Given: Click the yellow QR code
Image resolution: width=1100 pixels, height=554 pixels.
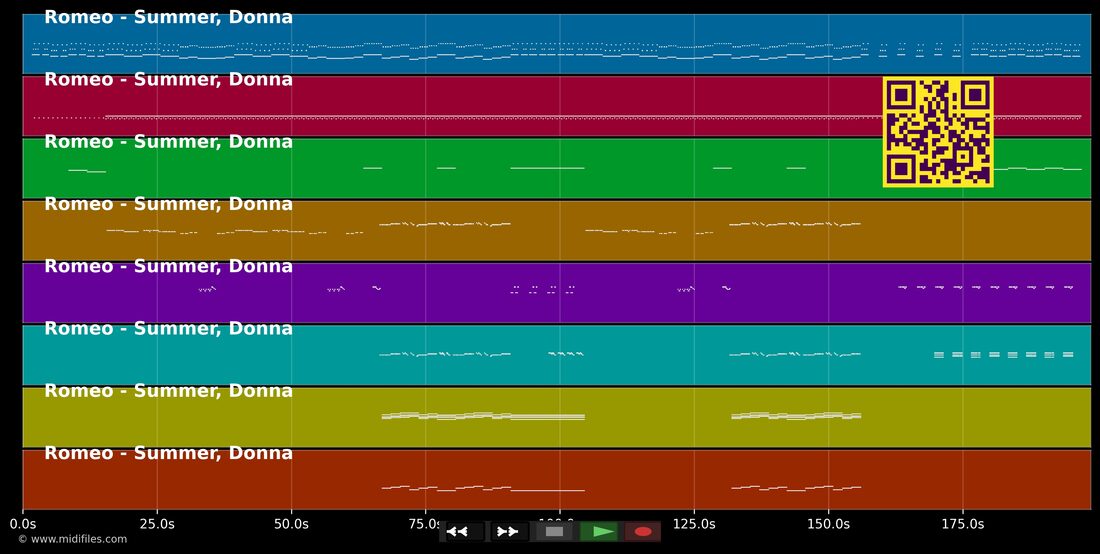Looking at the screenshot, I should 938,132.
